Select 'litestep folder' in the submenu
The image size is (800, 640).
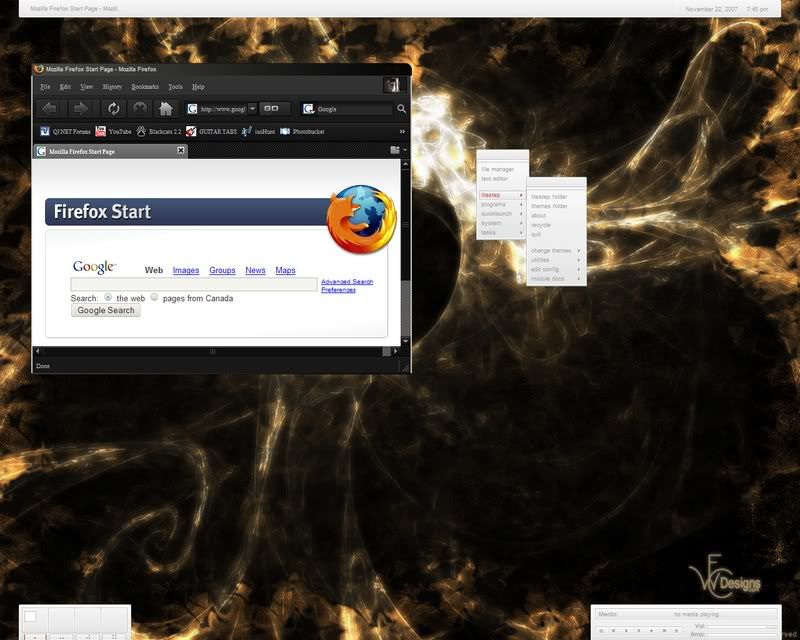[549, 196]
